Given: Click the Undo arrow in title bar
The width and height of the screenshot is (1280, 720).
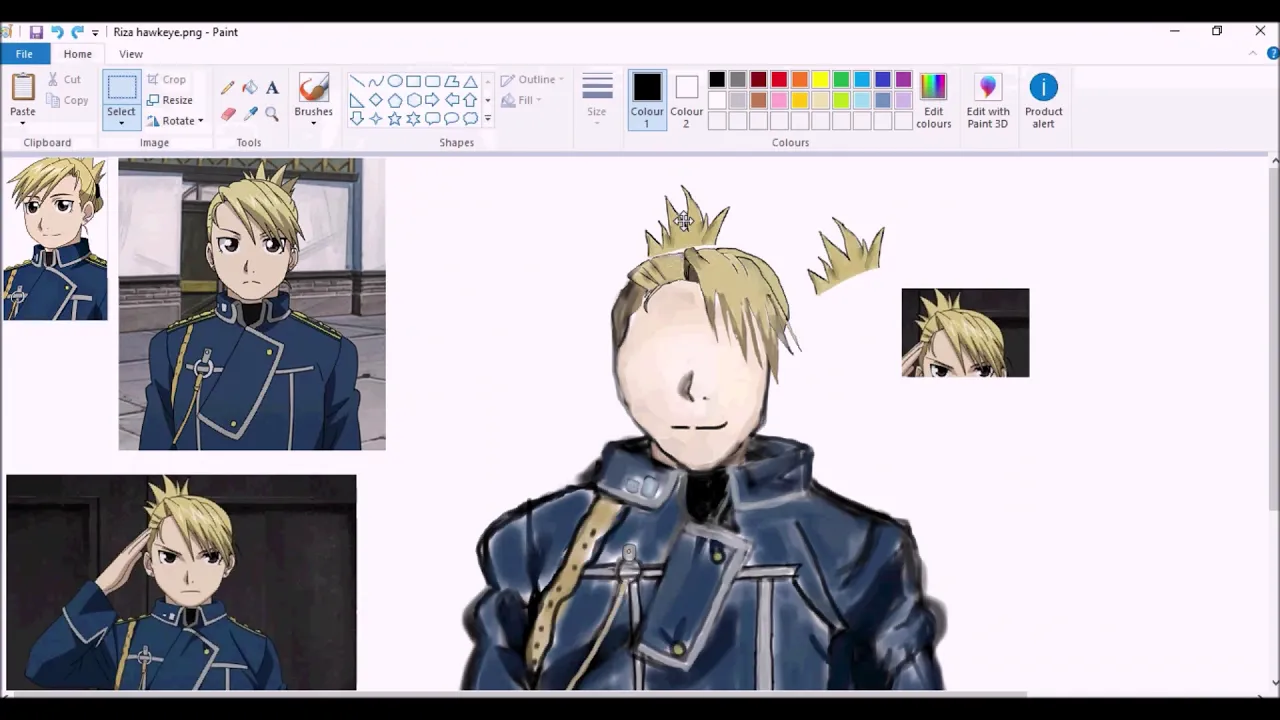Looking at the screenshot, I should point(57,32).
